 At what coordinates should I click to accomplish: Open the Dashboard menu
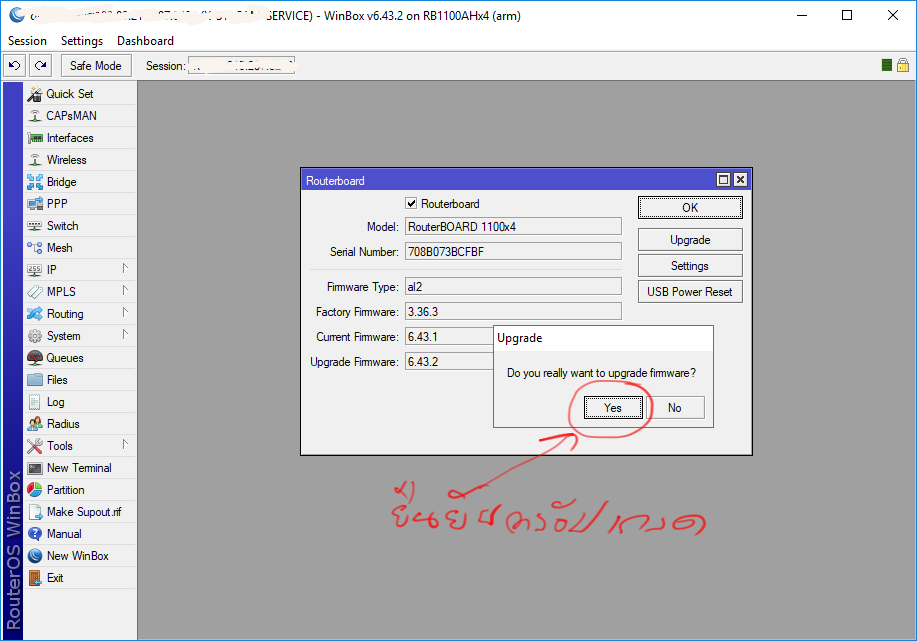coord(145,41)
